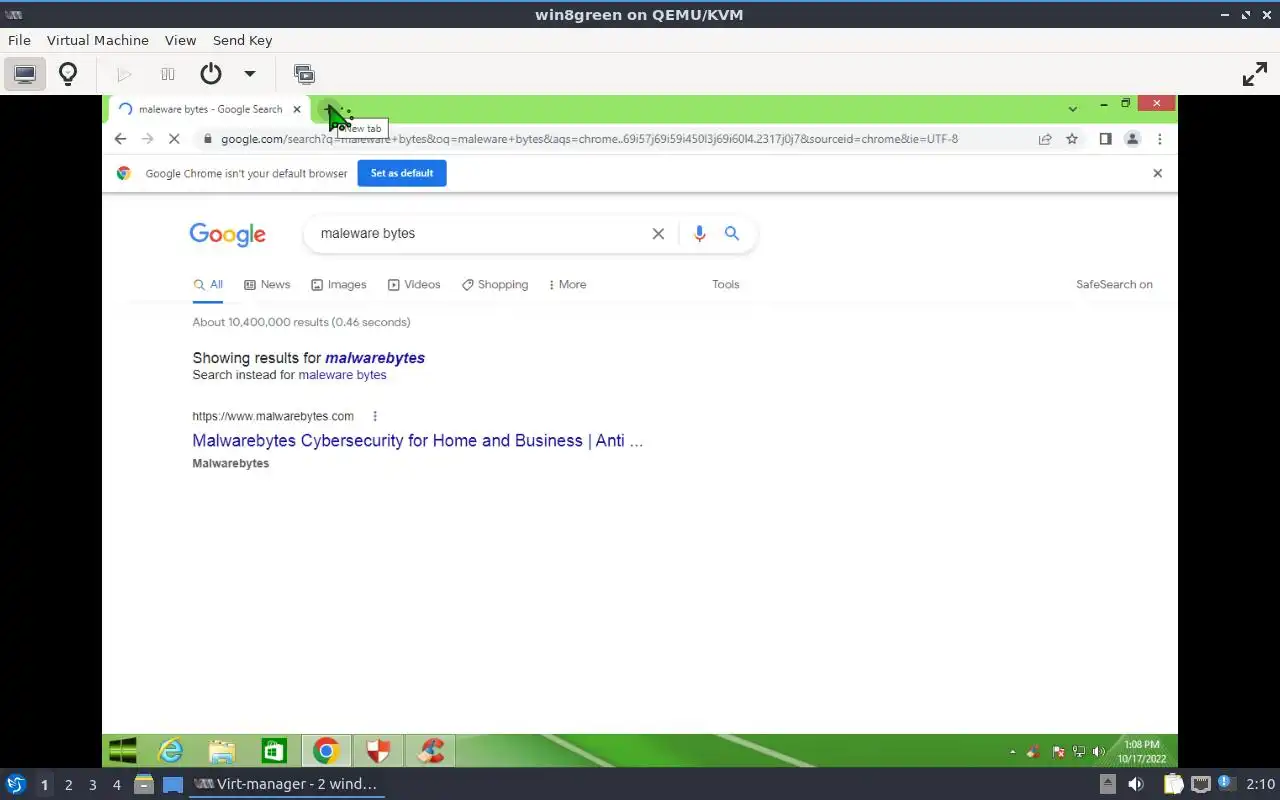Open a new Chrome tab
The height and width of the screenshot is (800, 1280).
[328, 108]
